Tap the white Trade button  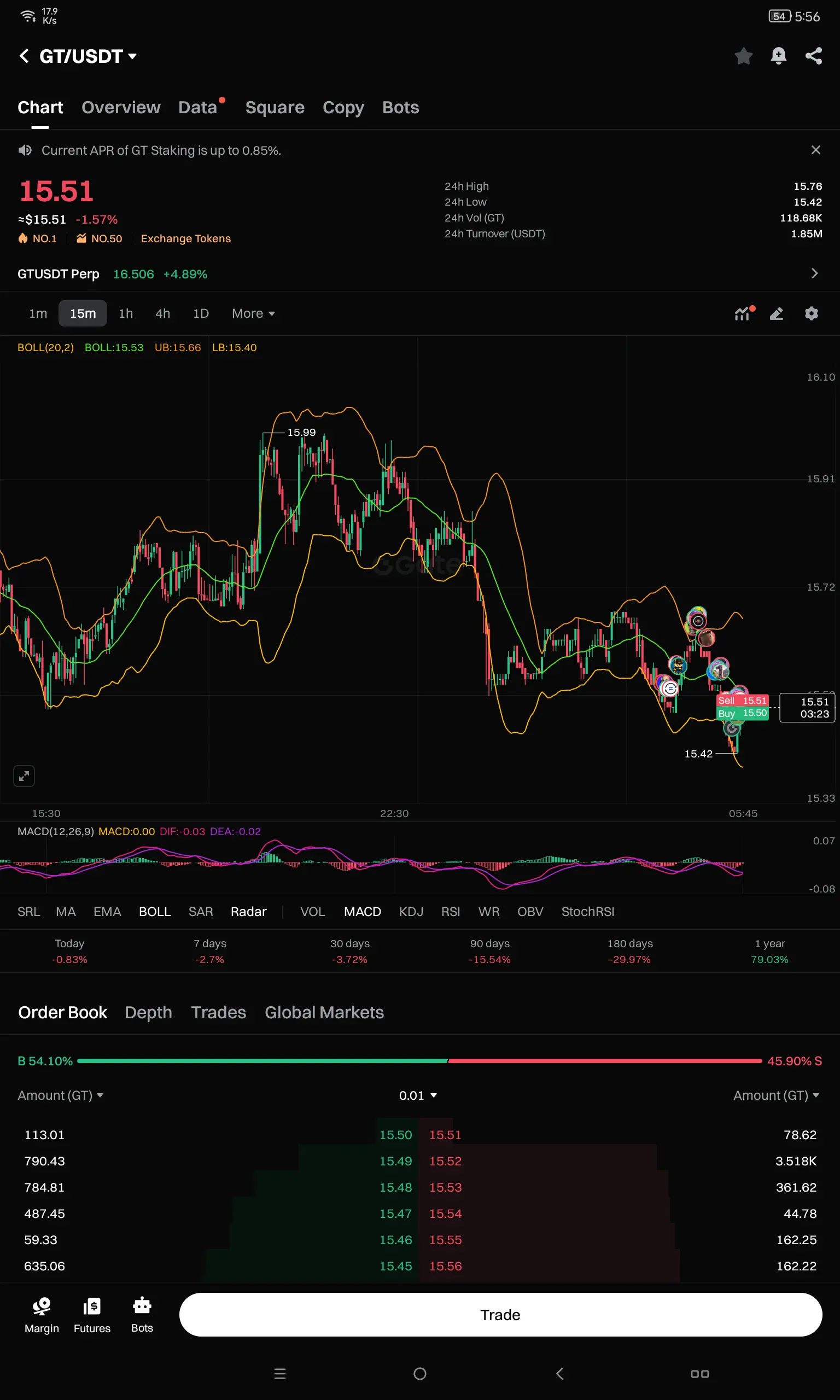point(500,1315)
